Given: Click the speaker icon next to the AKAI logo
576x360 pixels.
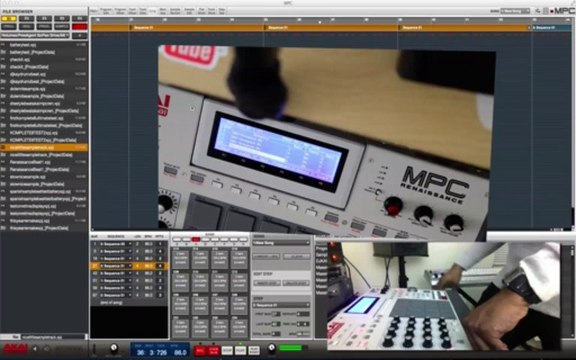Looking at the screenshot, I should coord(35,349).
